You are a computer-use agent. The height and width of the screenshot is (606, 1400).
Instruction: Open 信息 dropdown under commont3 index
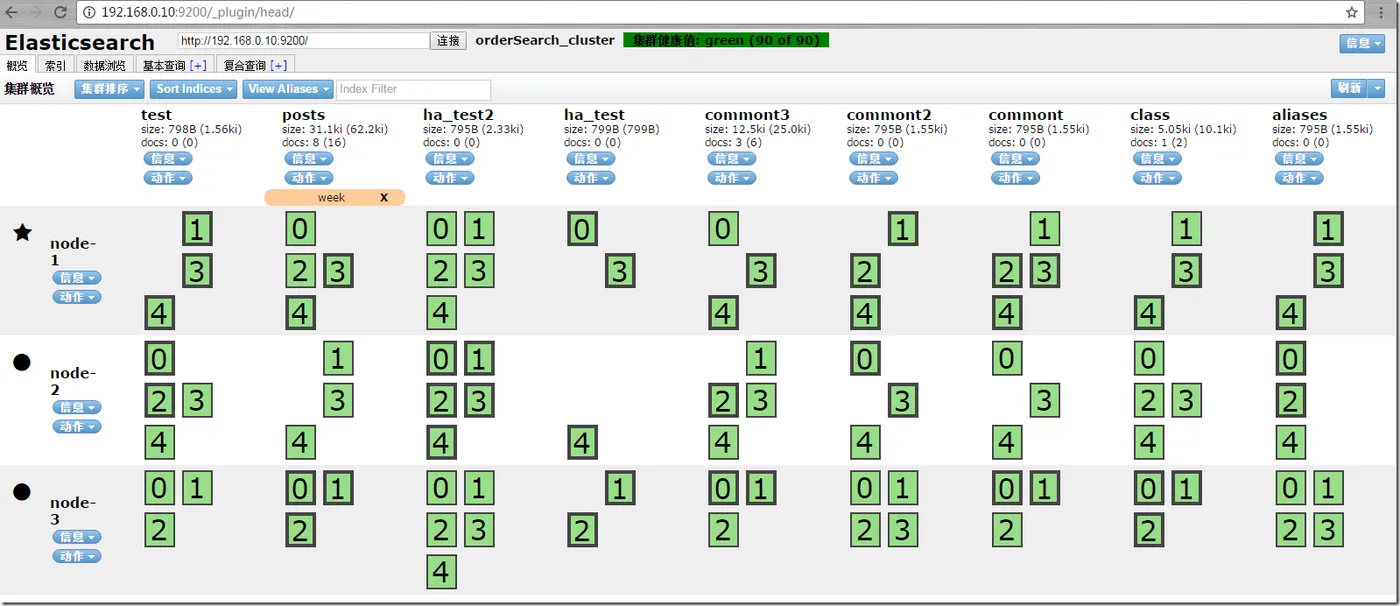[x=732, y=159]
